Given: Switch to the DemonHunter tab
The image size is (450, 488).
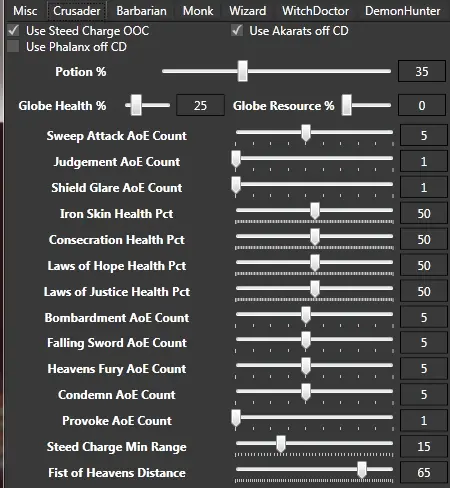Looking at the screenshot, I should tap(402, 11).
